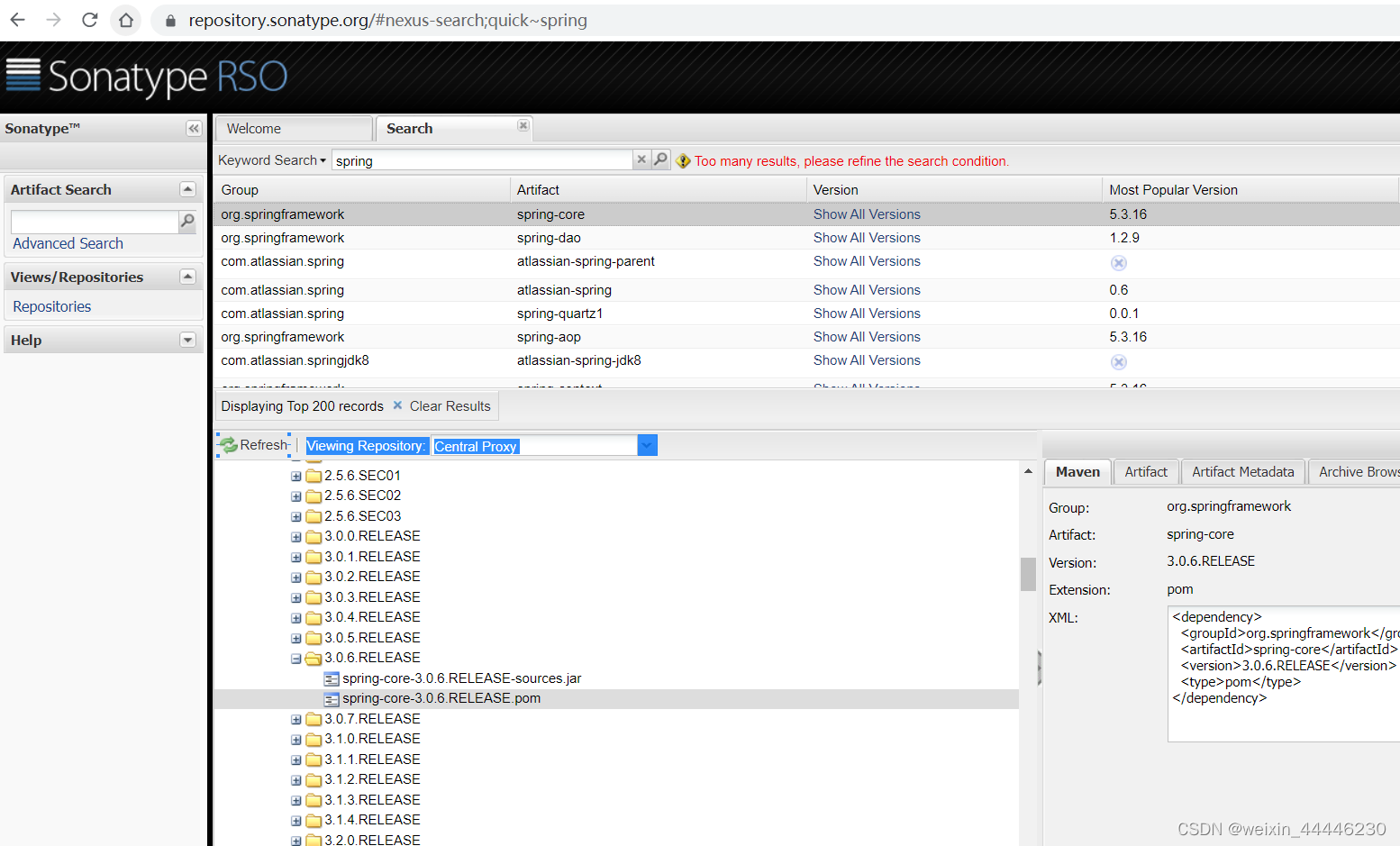Show All Versions for spring-aop
Screen dimensions: 1400x846
pyautogui.click(x=867, y=337)
